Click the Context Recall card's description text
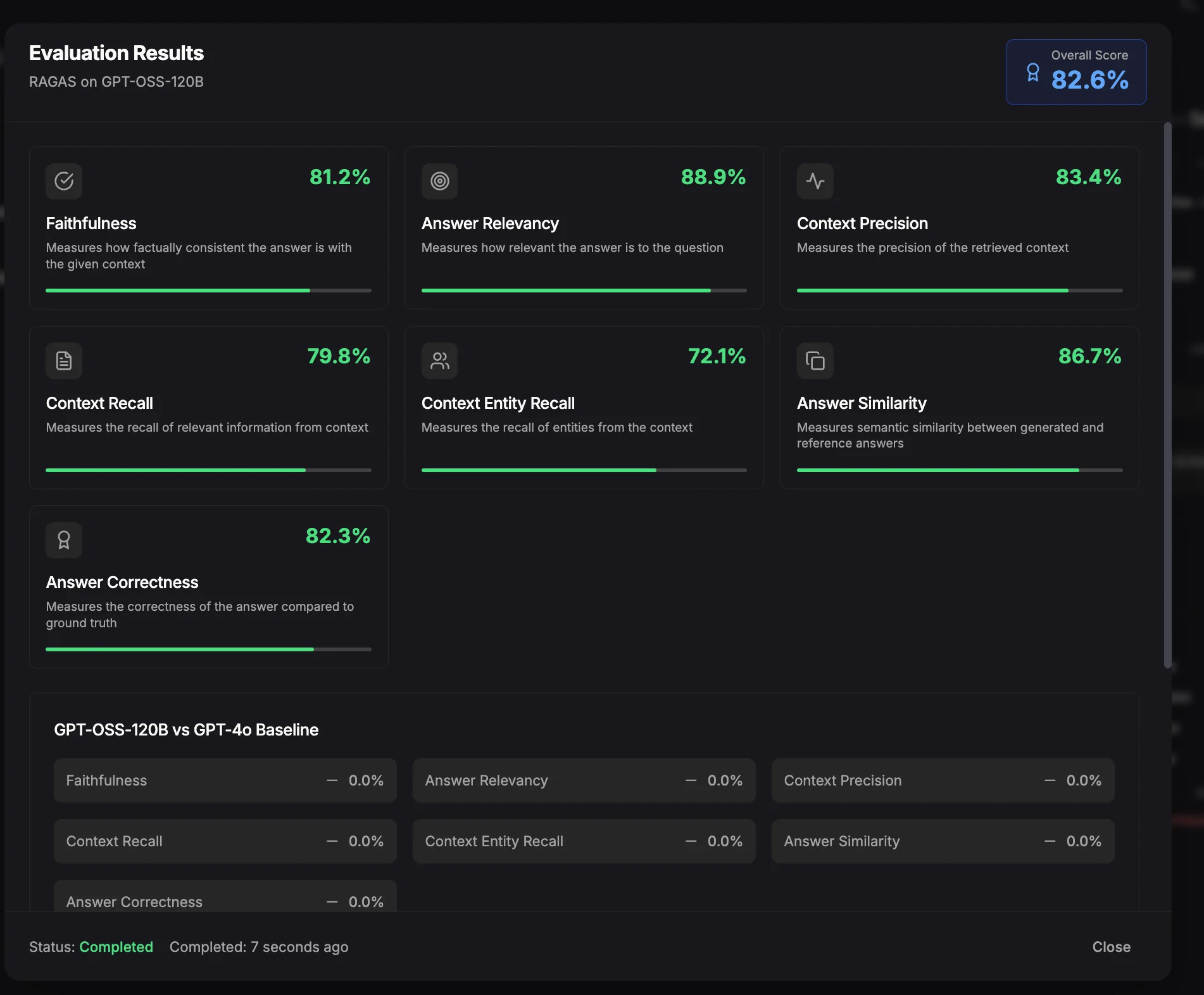 (x=207, y=427)
